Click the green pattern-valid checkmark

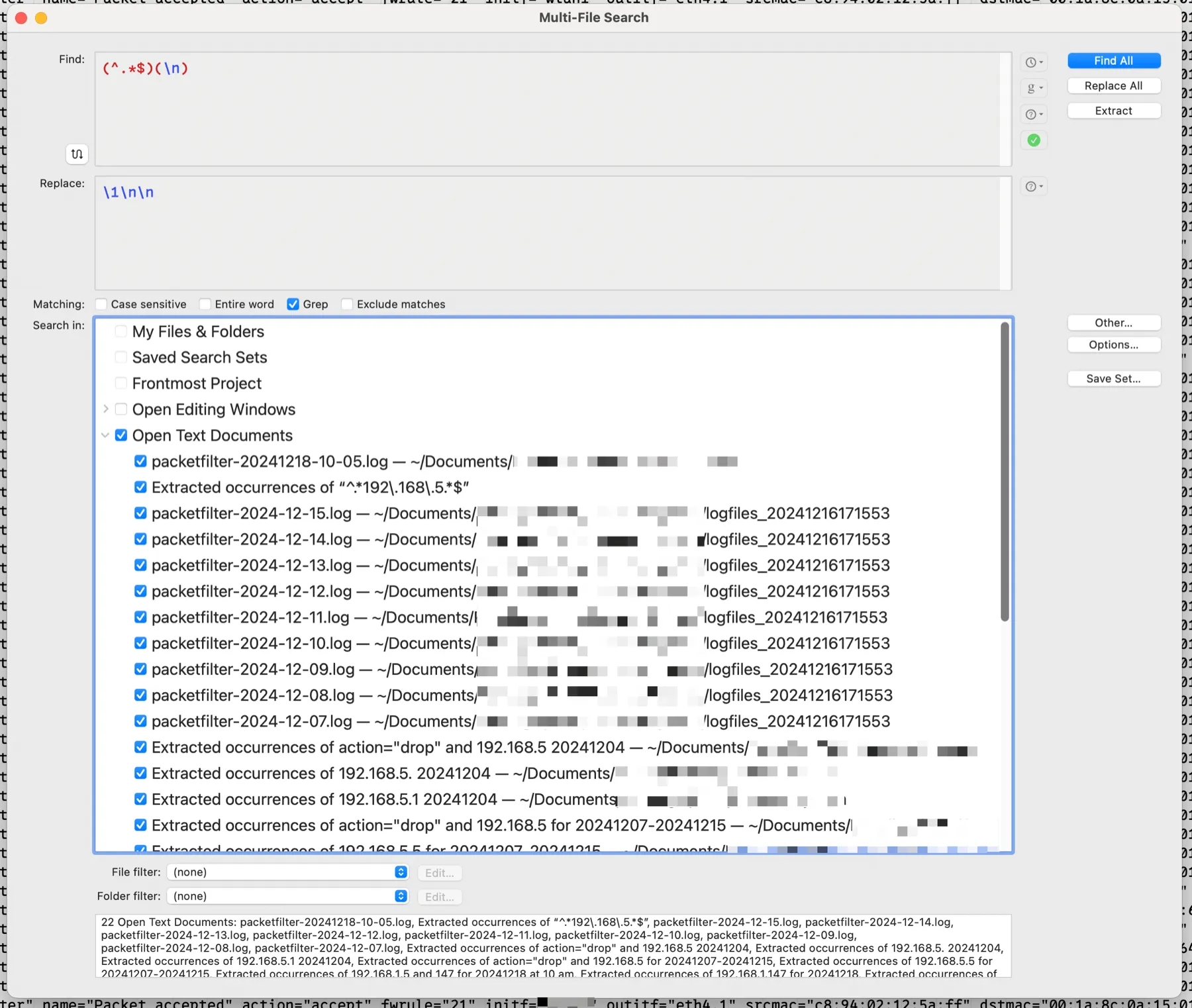[1034, 140]
